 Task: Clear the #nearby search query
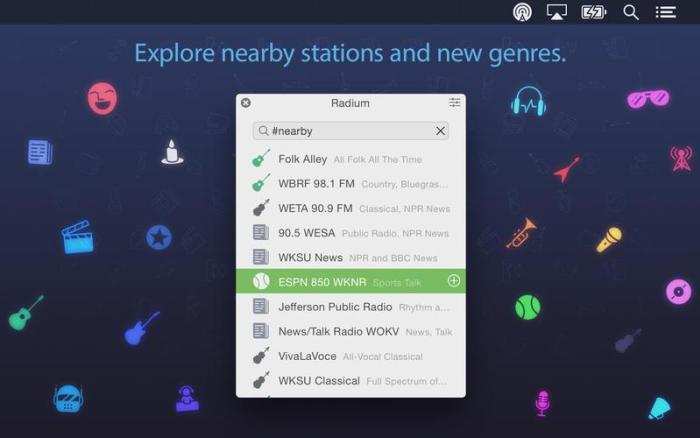click(440, 131)
